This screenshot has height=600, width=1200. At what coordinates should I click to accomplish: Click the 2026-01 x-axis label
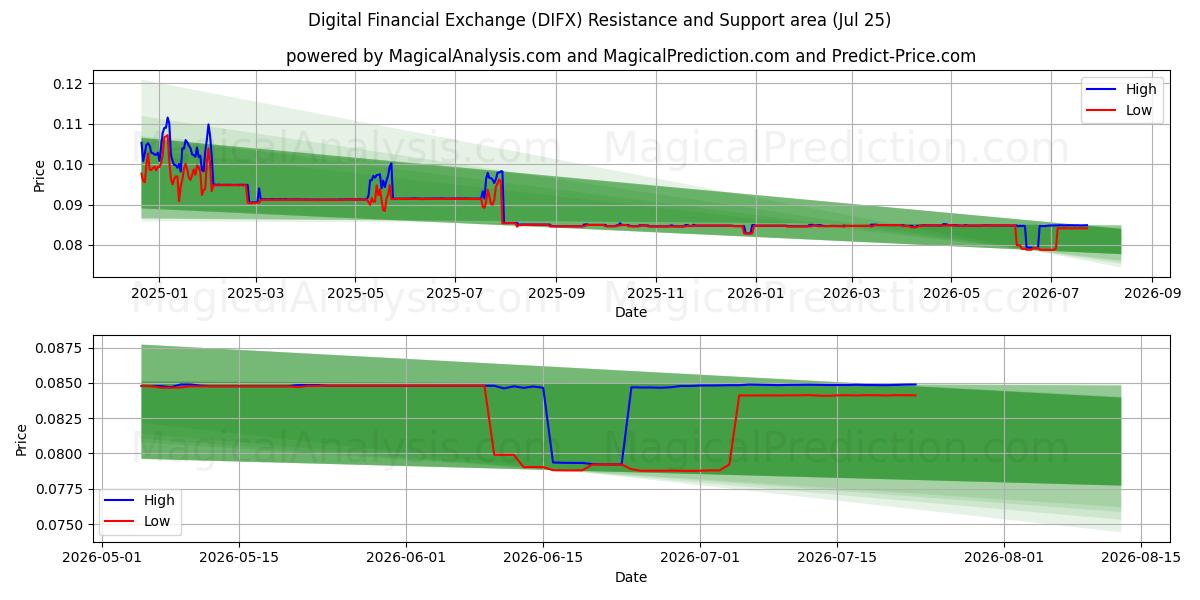[755, 293]
